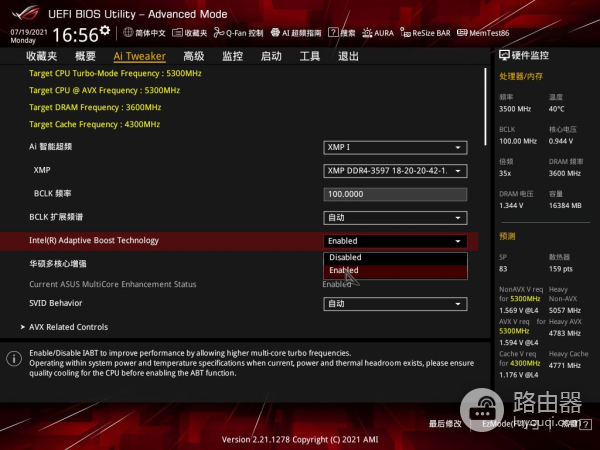Switch to the 高级 tab

click(x=194, y=57)
